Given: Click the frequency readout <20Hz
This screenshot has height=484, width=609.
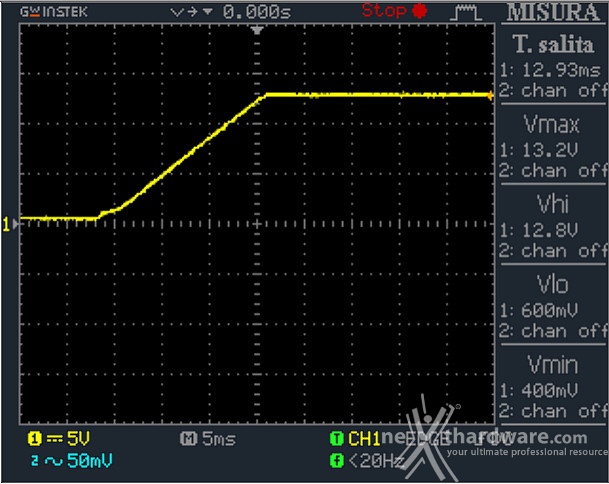Looking at the screenshot, I should click(376, 461).
